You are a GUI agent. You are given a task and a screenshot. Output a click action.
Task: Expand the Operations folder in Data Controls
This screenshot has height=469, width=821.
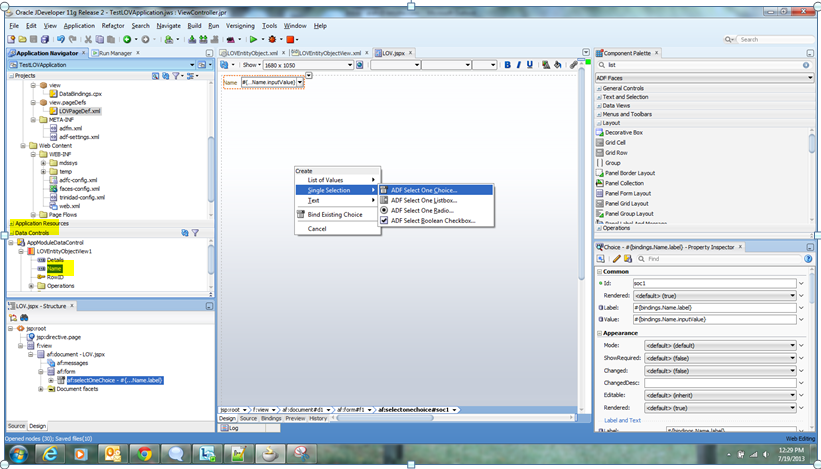coord(31,286)
